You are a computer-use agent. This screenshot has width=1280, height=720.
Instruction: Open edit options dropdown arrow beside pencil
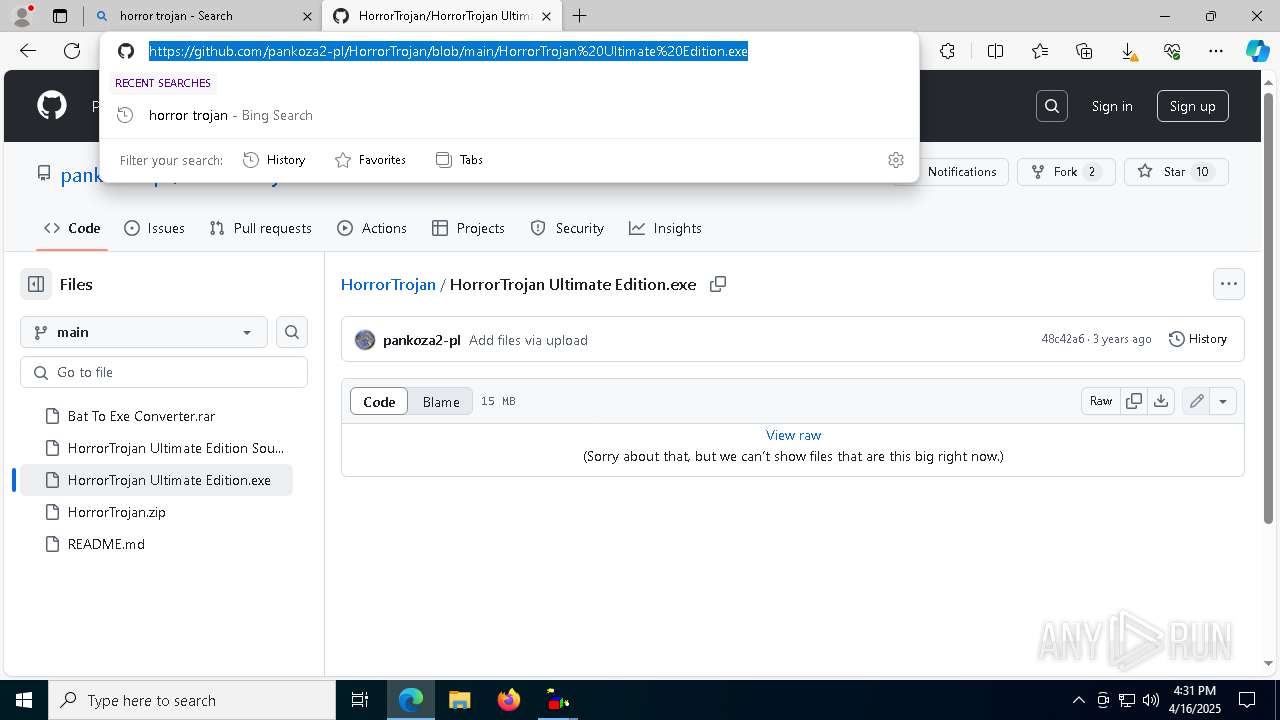(x=1223, y=401)
